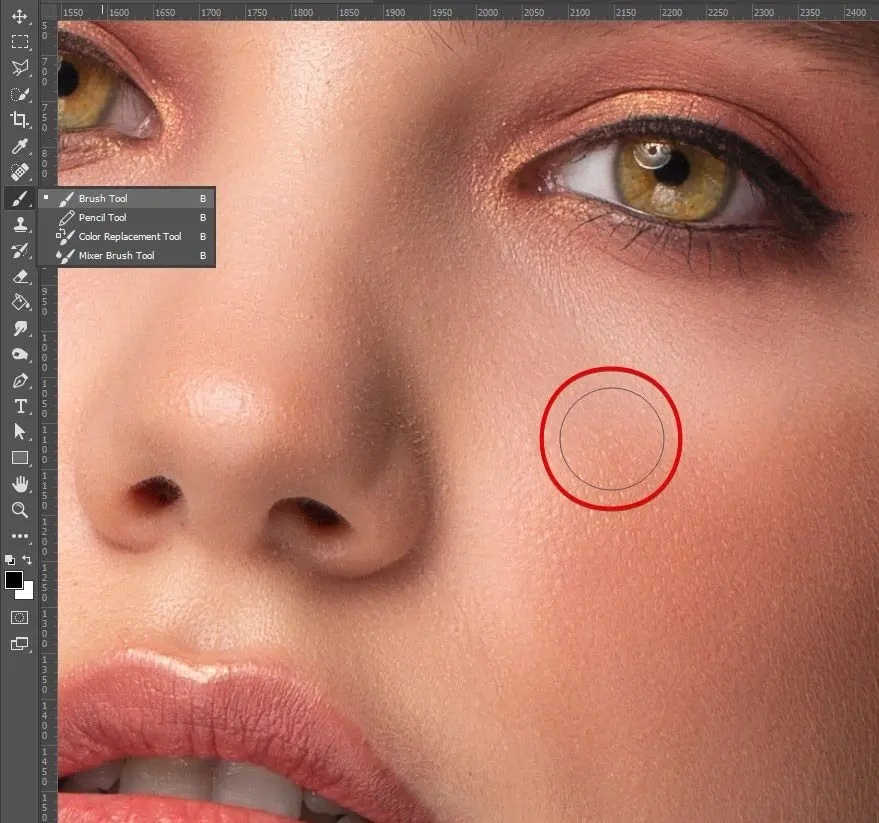Pick the Crop tool in the toolbar

coord(19,121)
